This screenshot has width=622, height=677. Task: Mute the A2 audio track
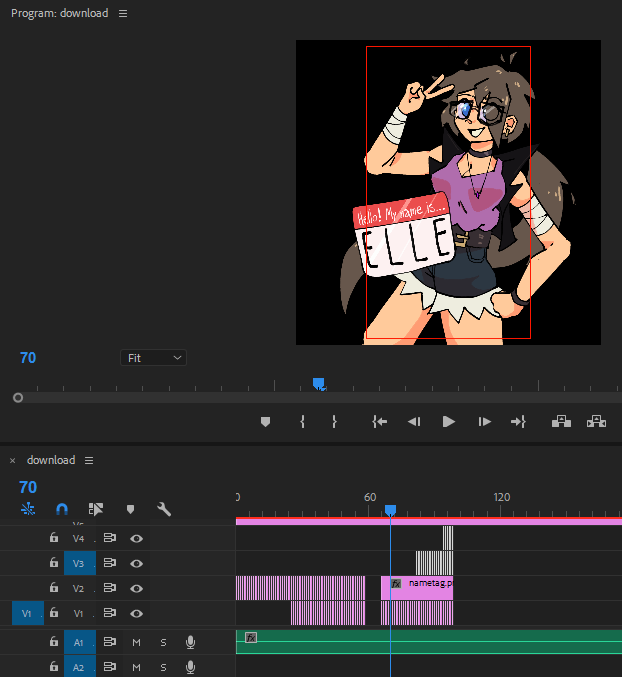[136, 668]
